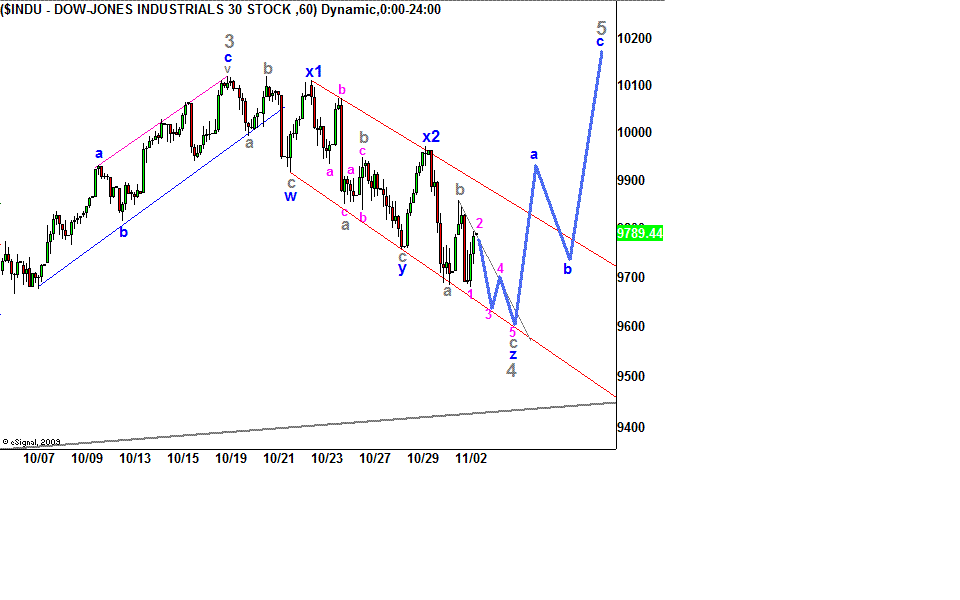Click the 10/23 date on time axis
The width and height of the screenshot is (960, 600).
point(327,458)
